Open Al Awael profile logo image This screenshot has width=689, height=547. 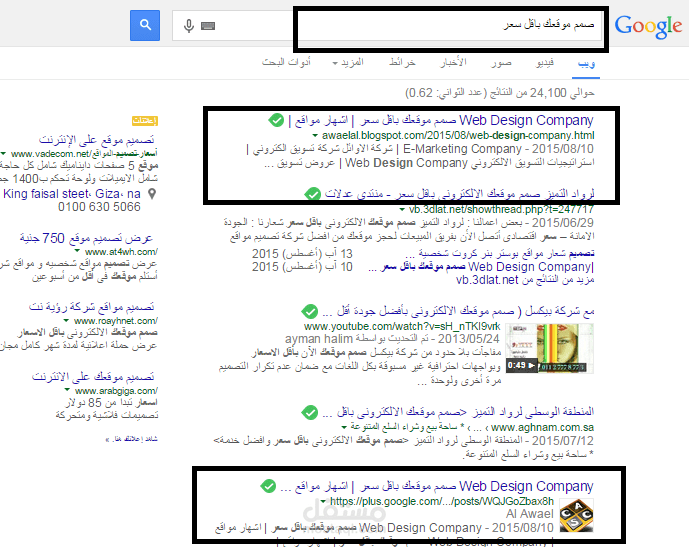(577, 515)
